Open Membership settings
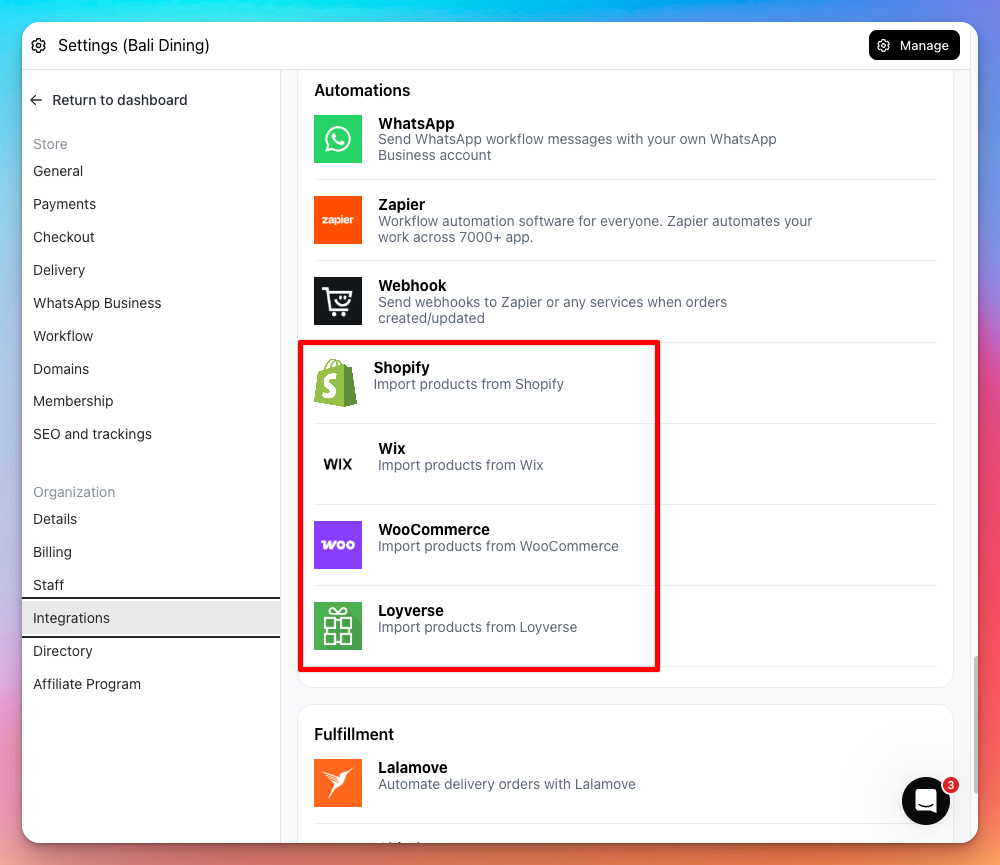This screenshot has width=1000, height=865. coord(73,401)
